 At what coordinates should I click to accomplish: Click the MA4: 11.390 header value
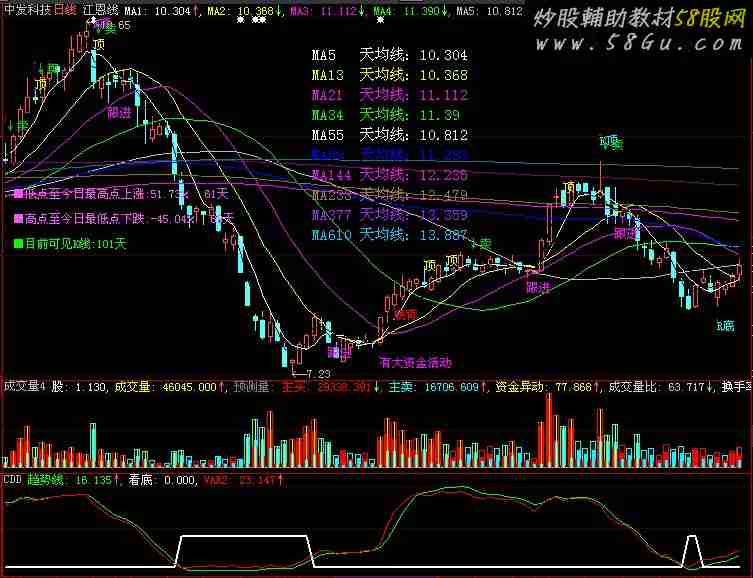coord(411,11)
